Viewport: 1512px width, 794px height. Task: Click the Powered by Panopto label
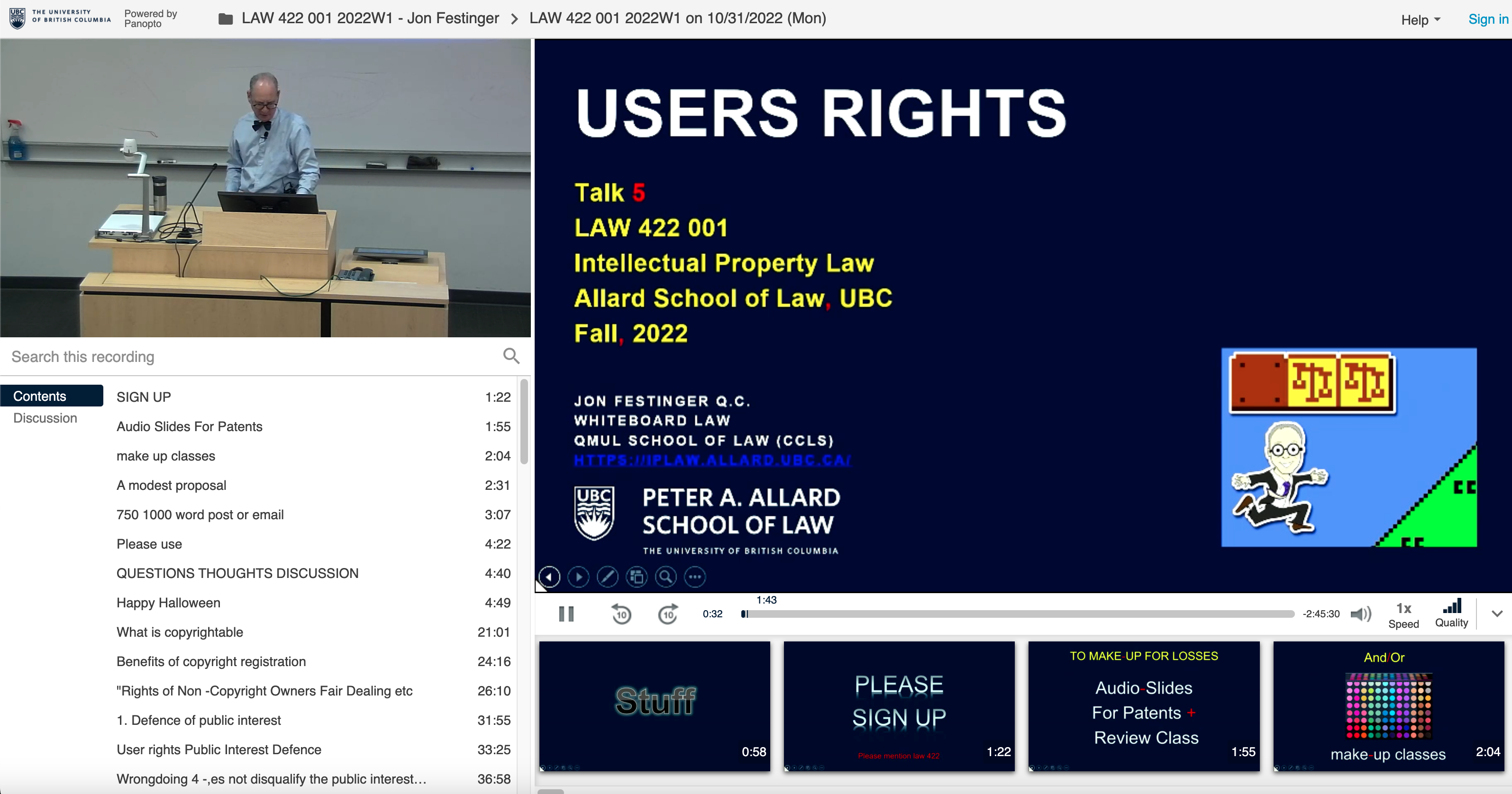coord(151,18)
